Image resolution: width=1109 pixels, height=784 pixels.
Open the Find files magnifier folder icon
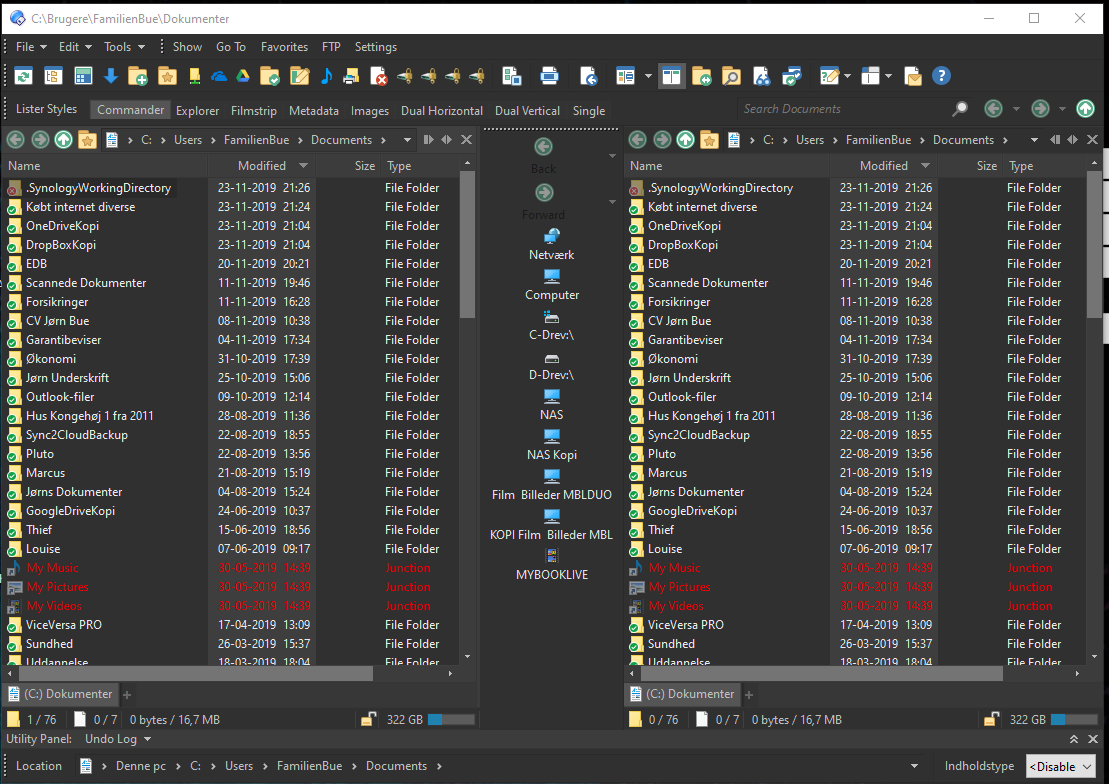[731, 76]
